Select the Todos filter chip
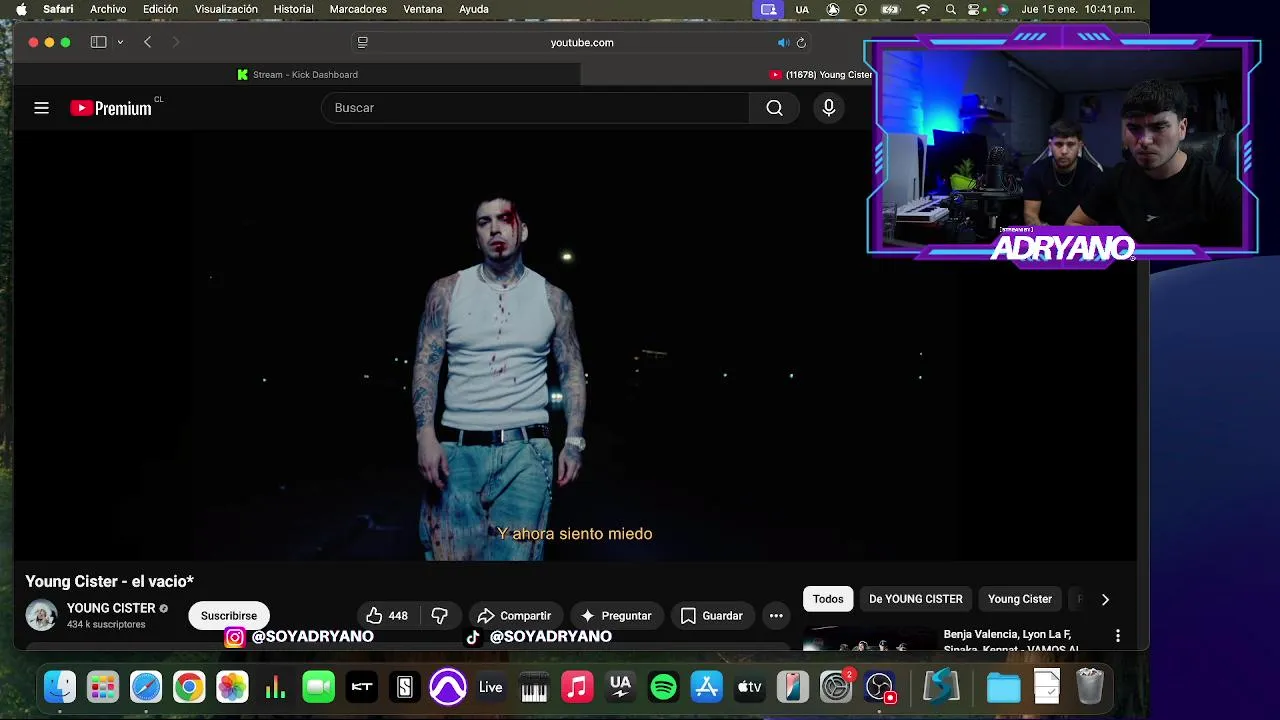This screenshot has height=720, width=1280. click(x=828, y=599)
